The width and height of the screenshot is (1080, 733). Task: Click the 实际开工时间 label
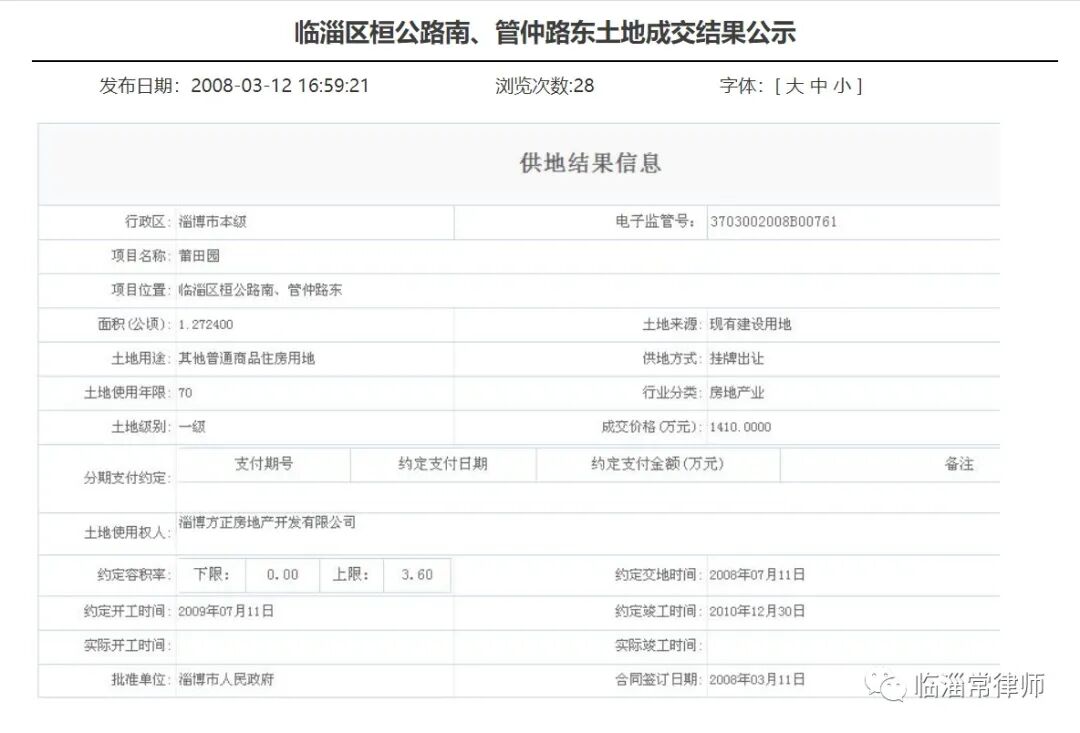pyautogui.click(x=127, y=646)
